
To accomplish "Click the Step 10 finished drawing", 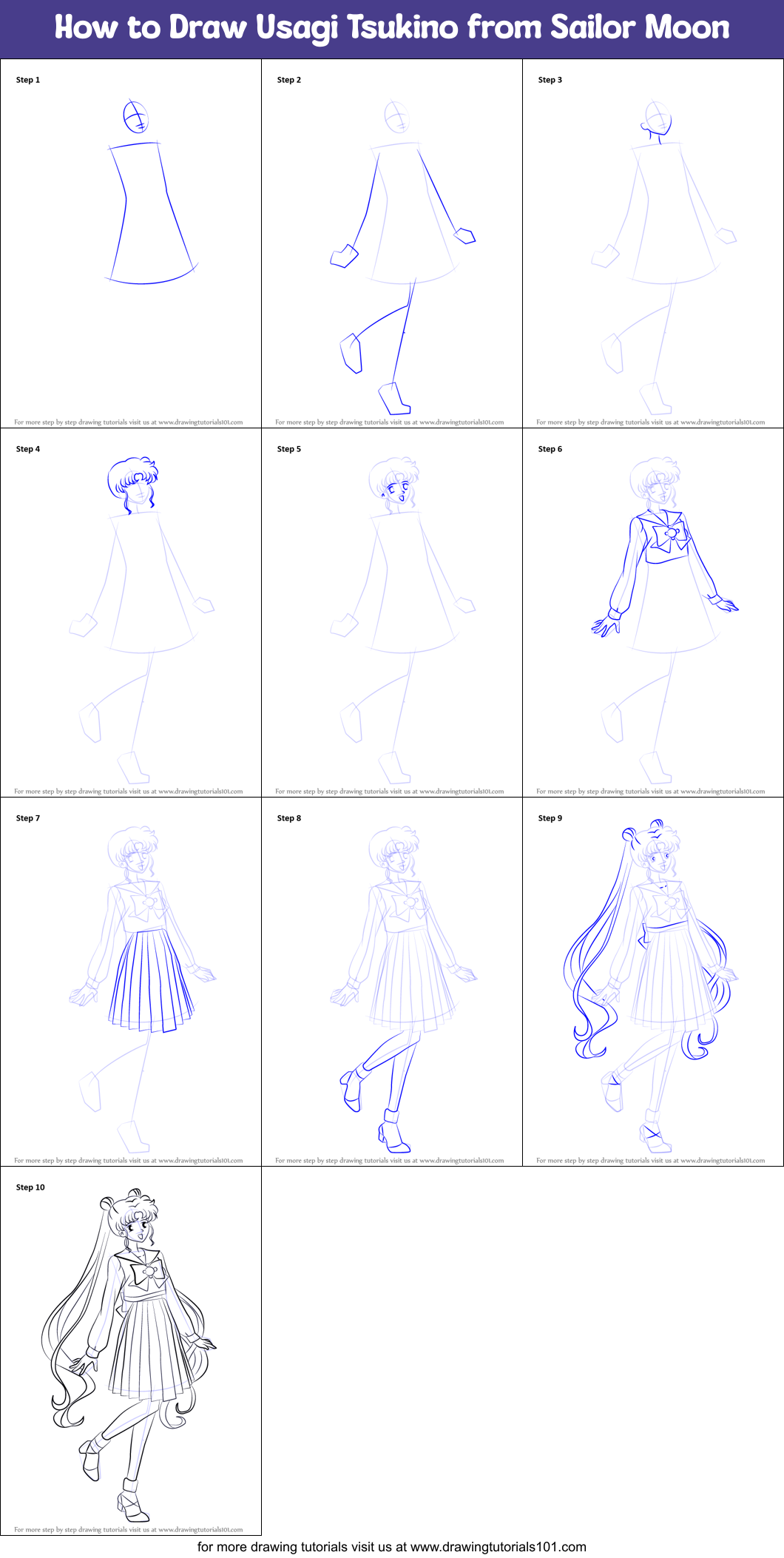I will 130,1351.
